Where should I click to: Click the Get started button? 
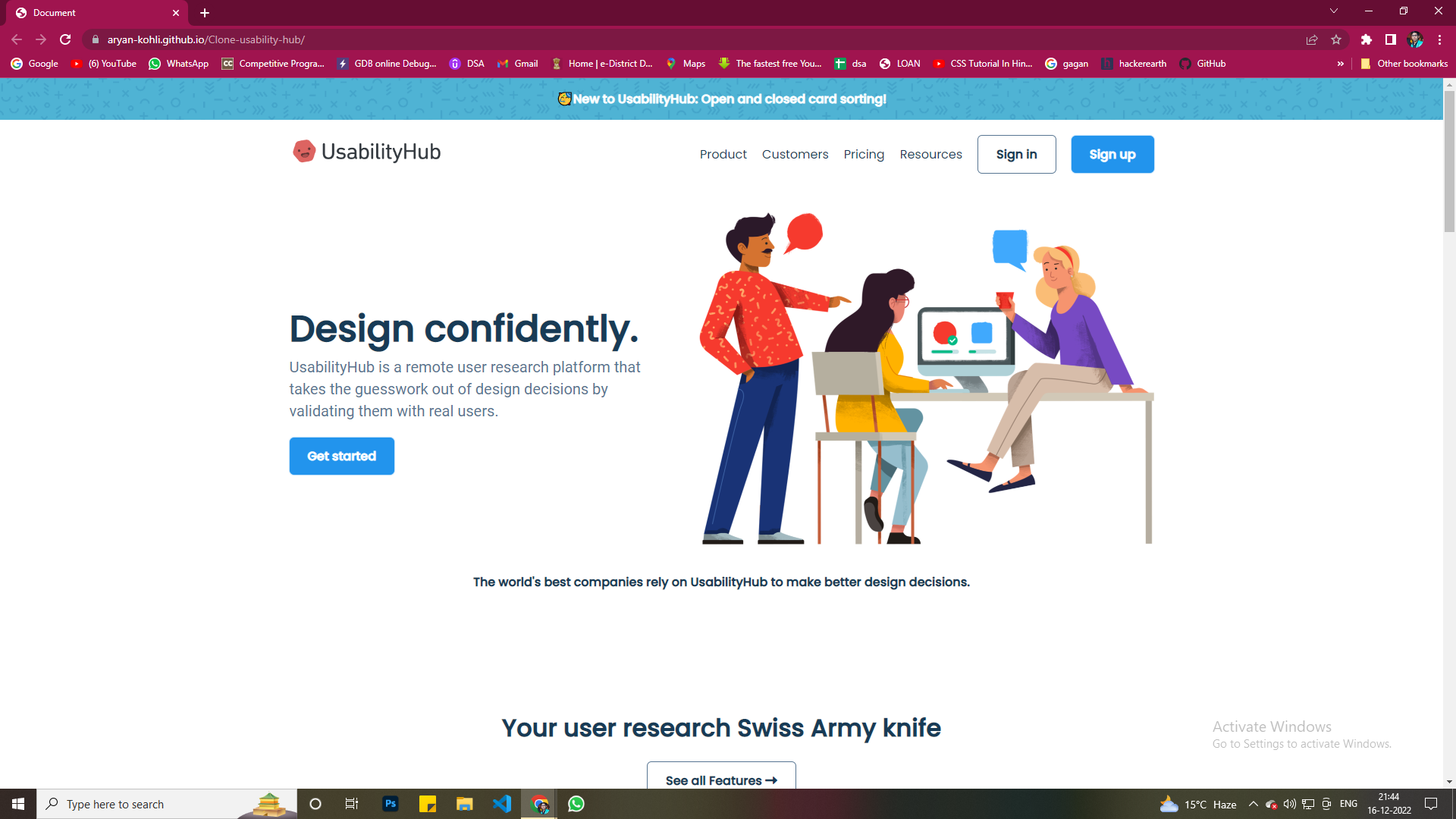[341, 456]
